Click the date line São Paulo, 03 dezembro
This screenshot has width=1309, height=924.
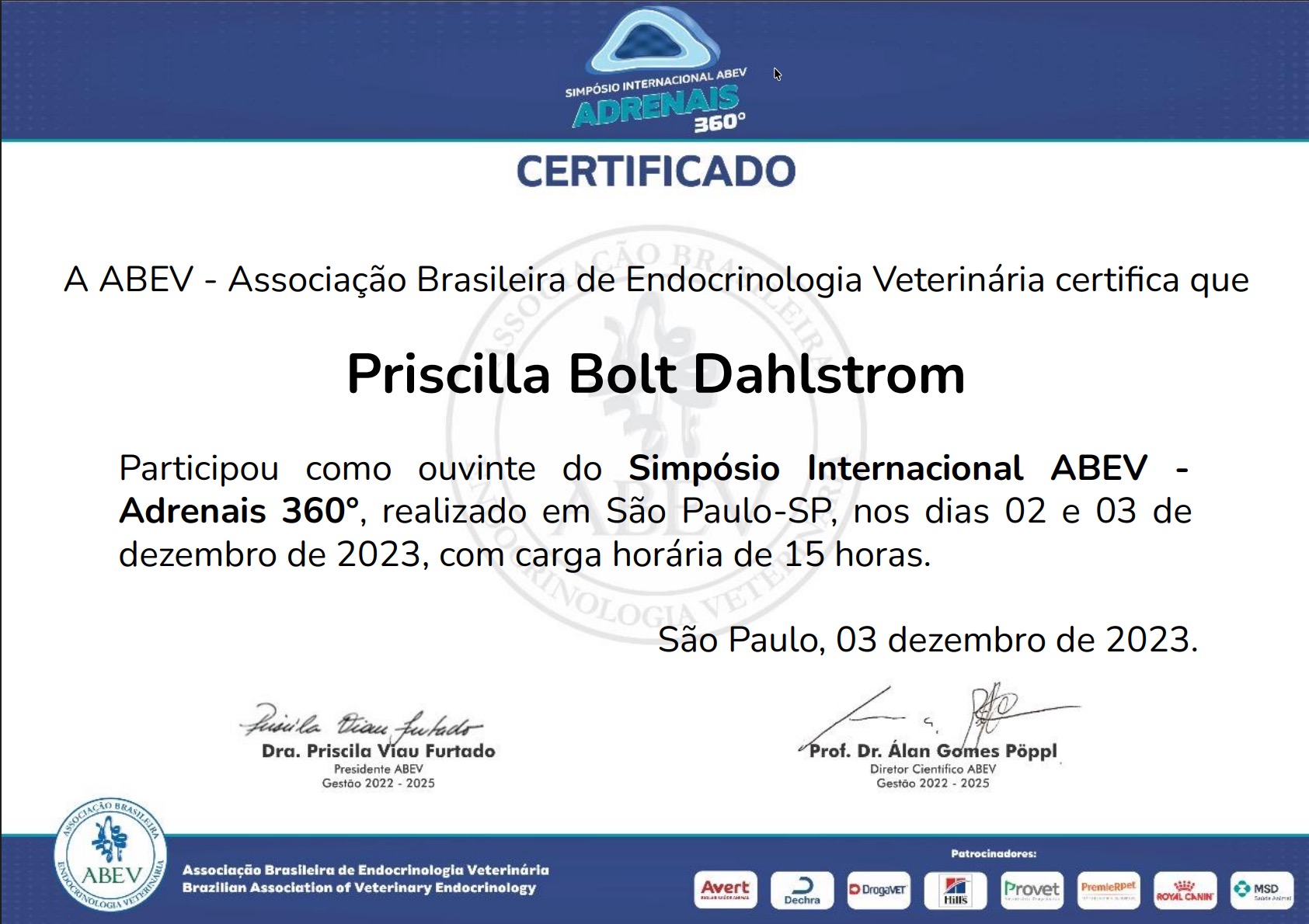click(x=928, y=640)
